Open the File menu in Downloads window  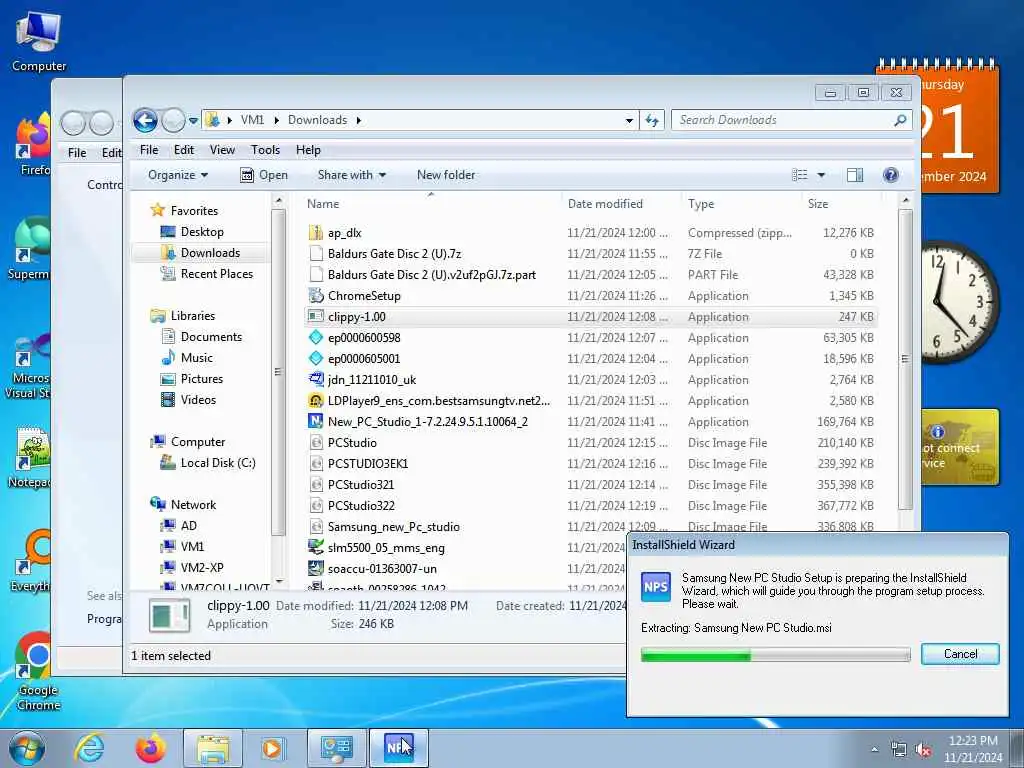click(x=149, y=150)
